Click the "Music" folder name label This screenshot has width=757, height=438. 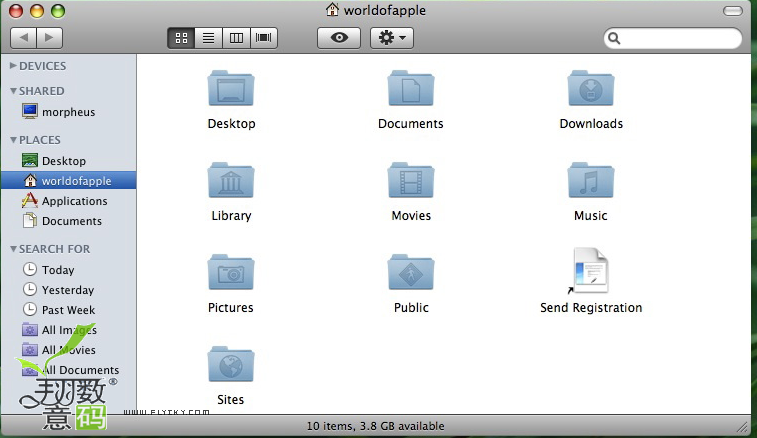point(590,216)
